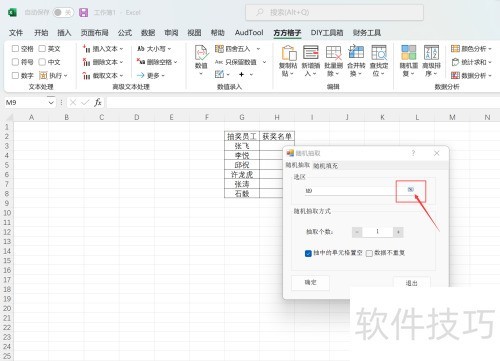Switch to the 插入 ribbon tab
Screen dimensions: 500x361
(x=64, y=33)
